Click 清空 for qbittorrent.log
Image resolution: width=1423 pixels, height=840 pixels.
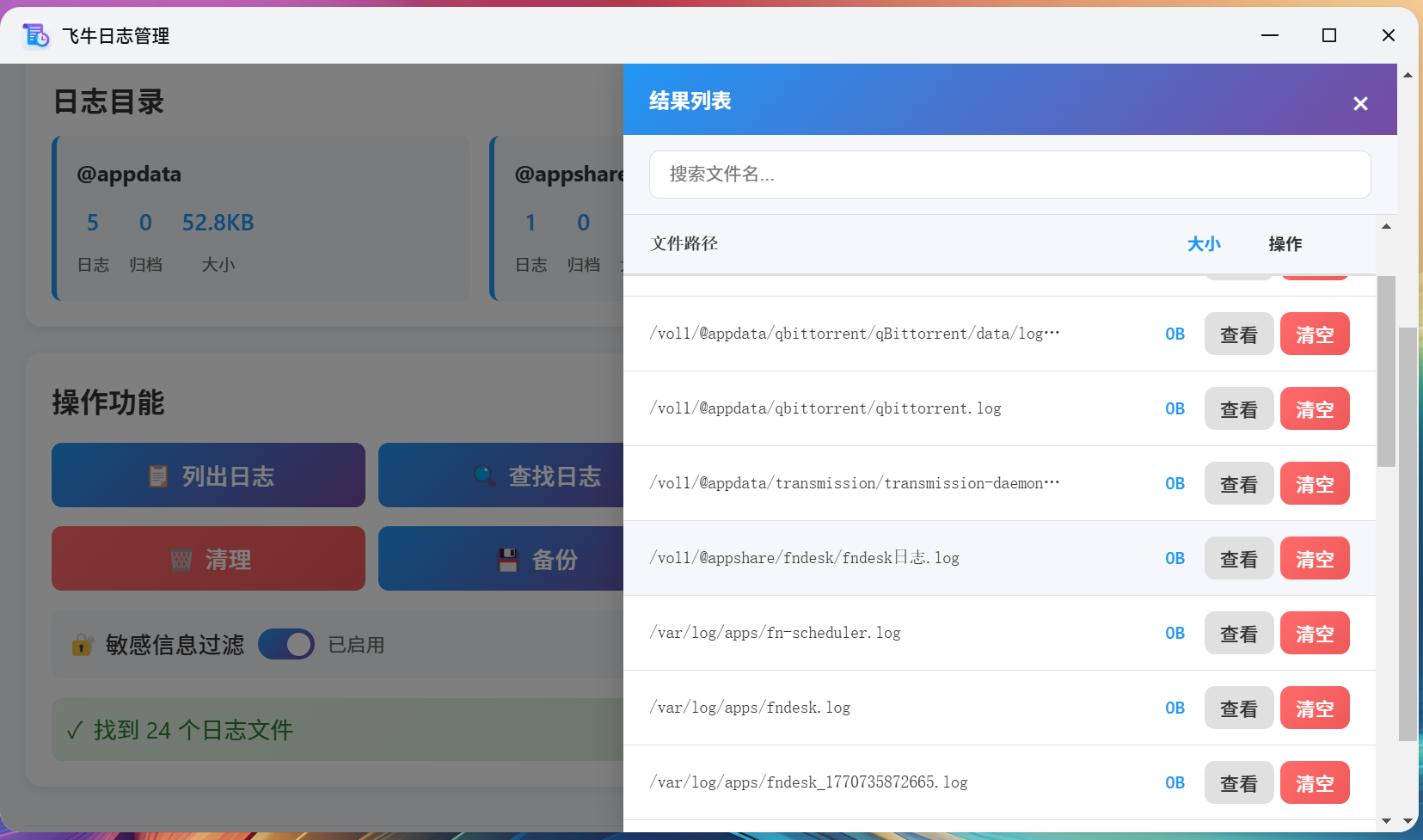coord(1315,408)
